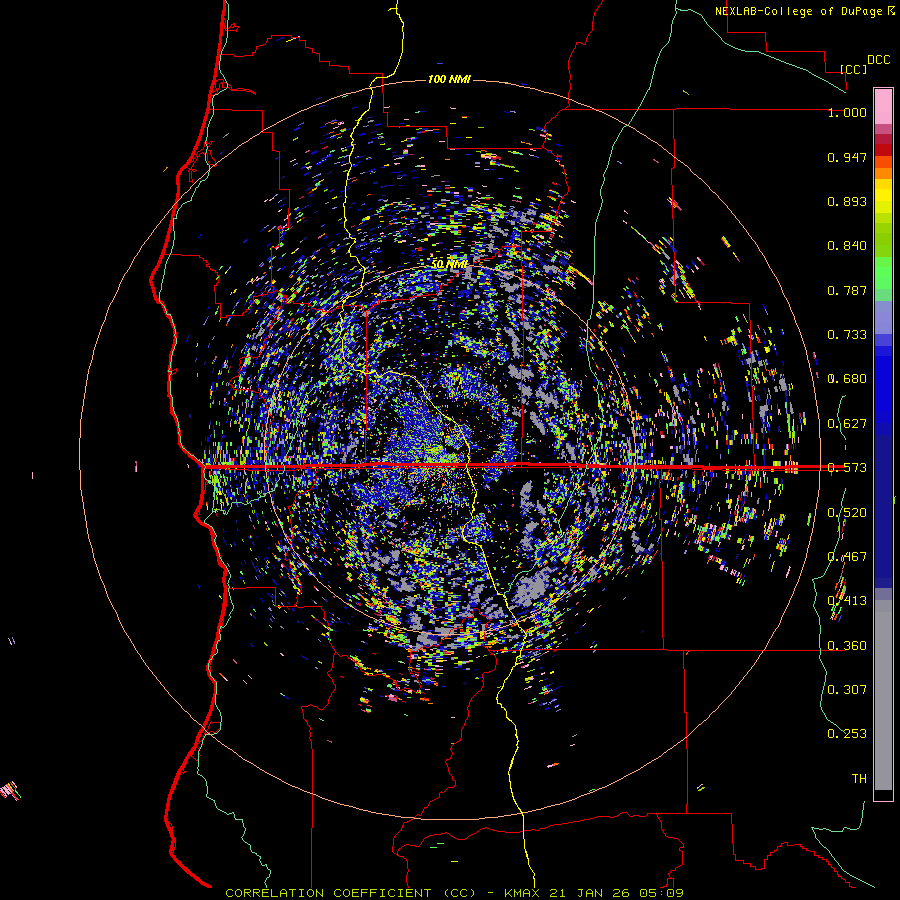Click the 0.307 scale value
This screenshot has width=900, height=900.
[847, 690]
